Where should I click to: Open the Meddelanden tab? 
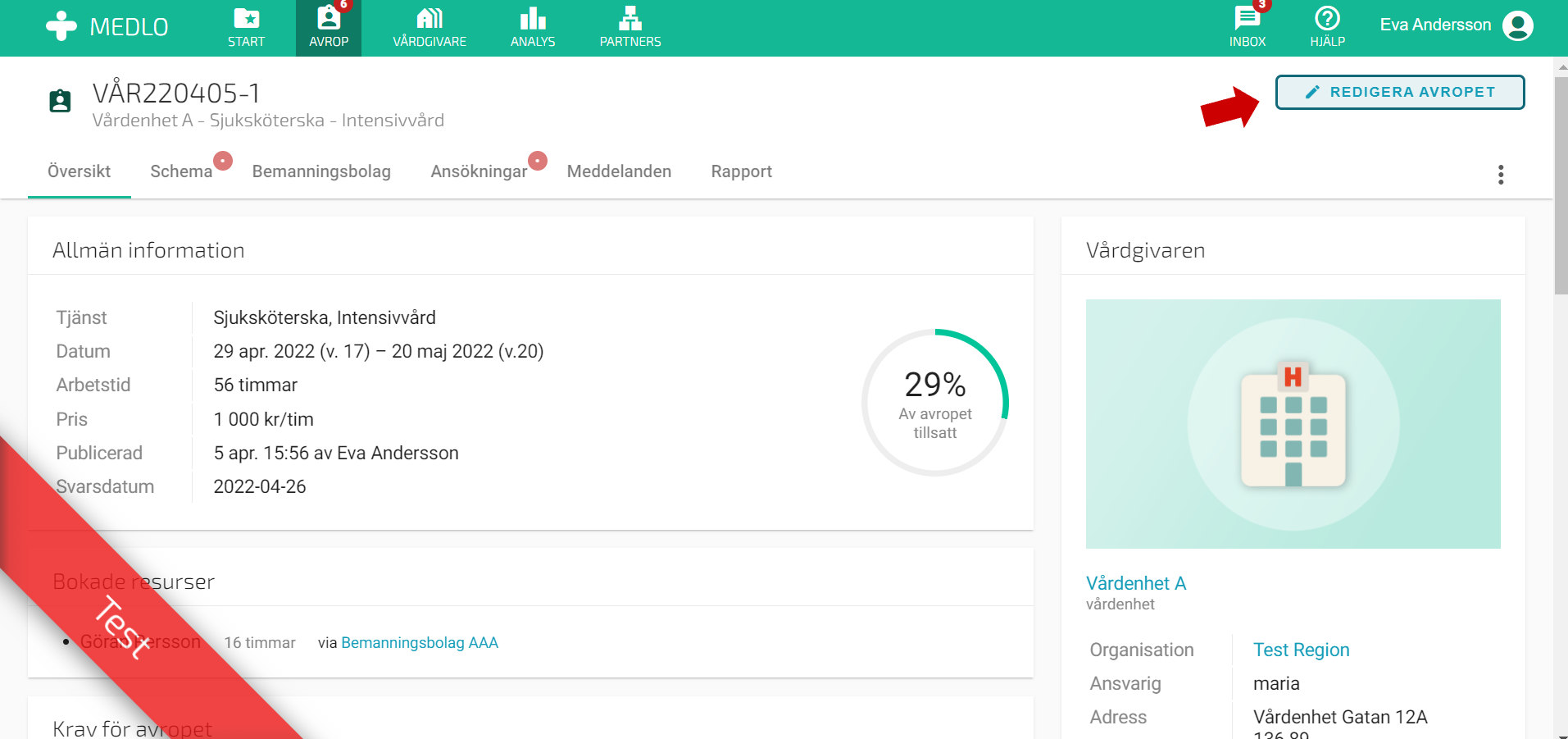(619, 171)
